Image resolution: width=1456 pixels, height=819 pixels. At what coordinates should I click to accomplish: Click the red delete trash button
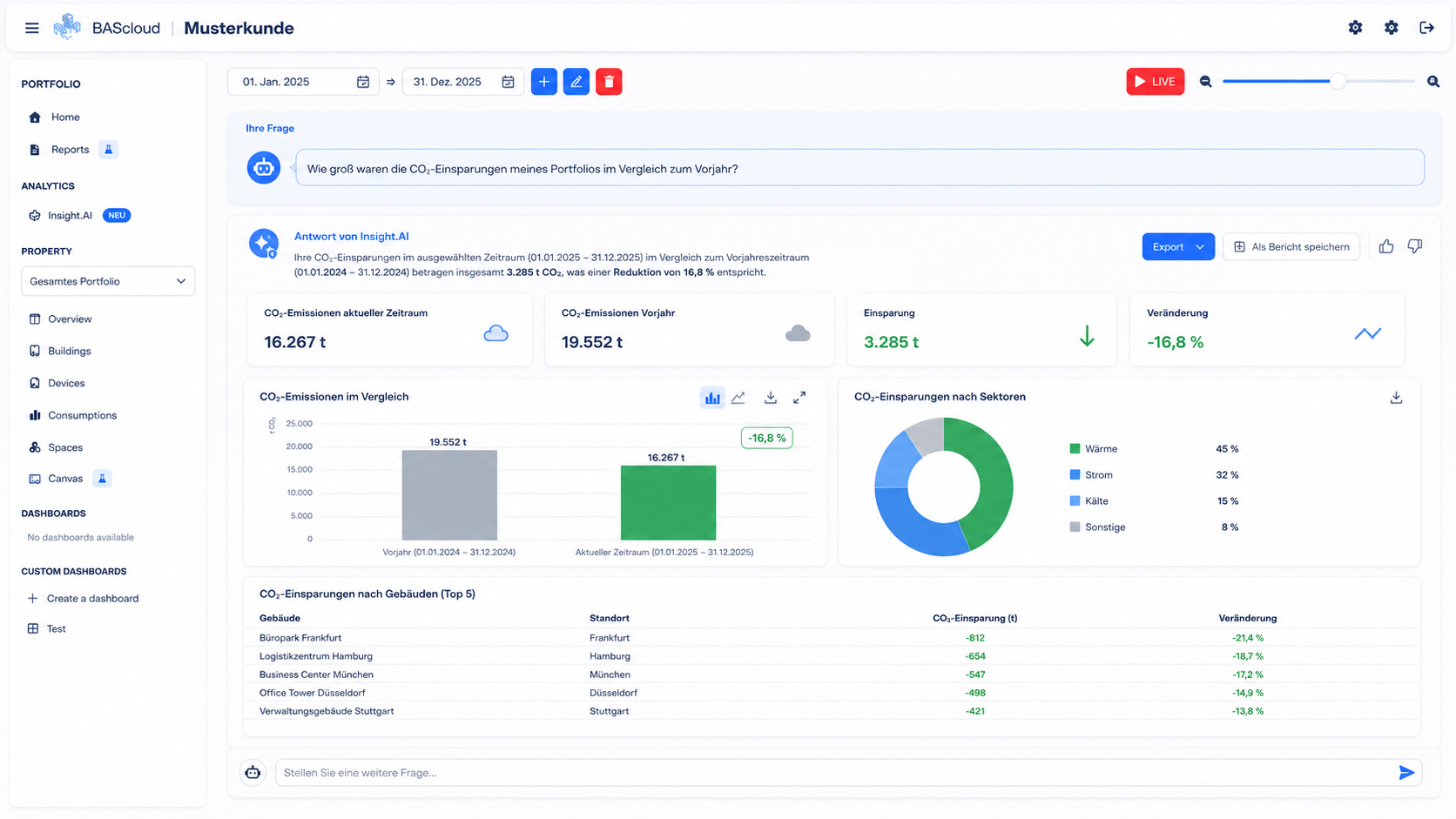[x=609, y=82]
